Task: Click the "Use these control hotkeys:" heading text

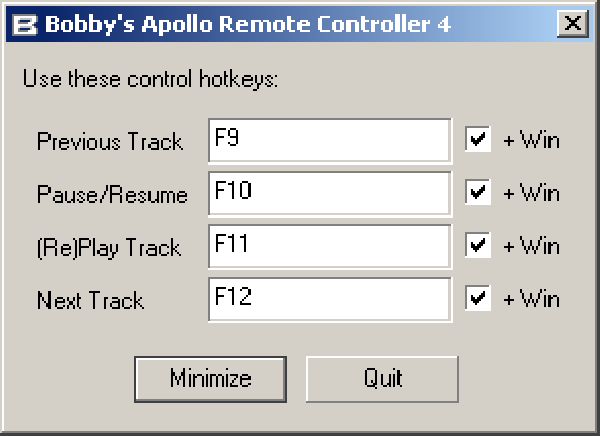Action: tap(150, 78)
